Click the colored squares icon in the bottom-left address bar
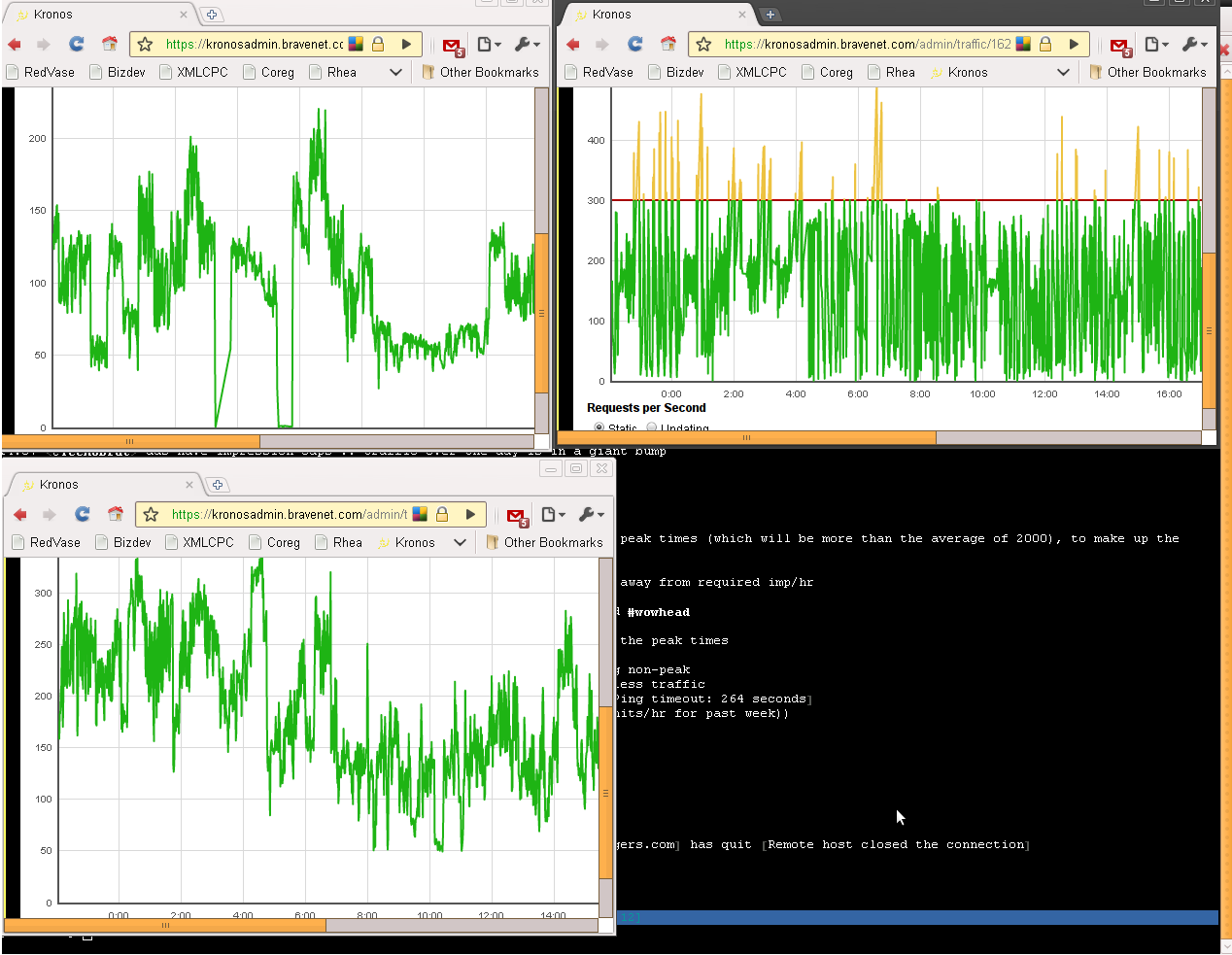1232x955 pixels. 420,514
